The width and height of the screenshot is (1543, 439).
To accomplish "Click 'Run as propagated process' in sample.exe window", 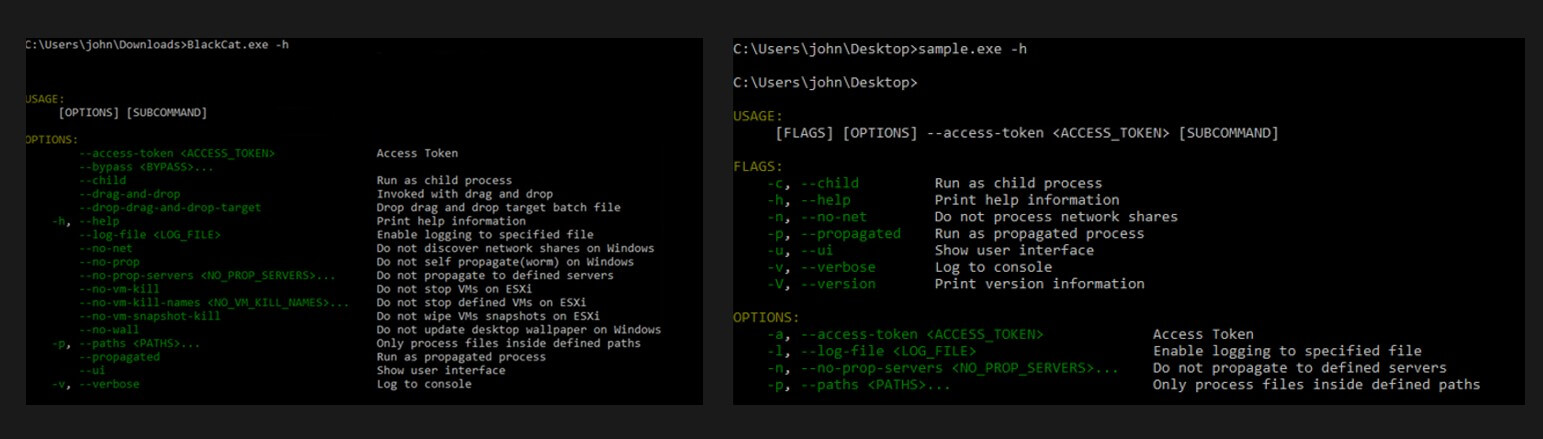I will tap(1039, 233).
